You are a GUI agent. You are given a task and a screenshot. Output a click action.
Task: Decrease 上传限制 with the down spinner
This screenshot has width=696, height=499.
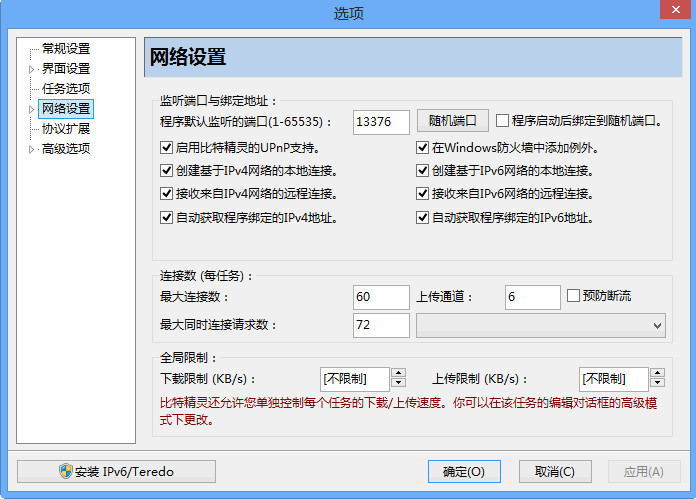[657, 383]
